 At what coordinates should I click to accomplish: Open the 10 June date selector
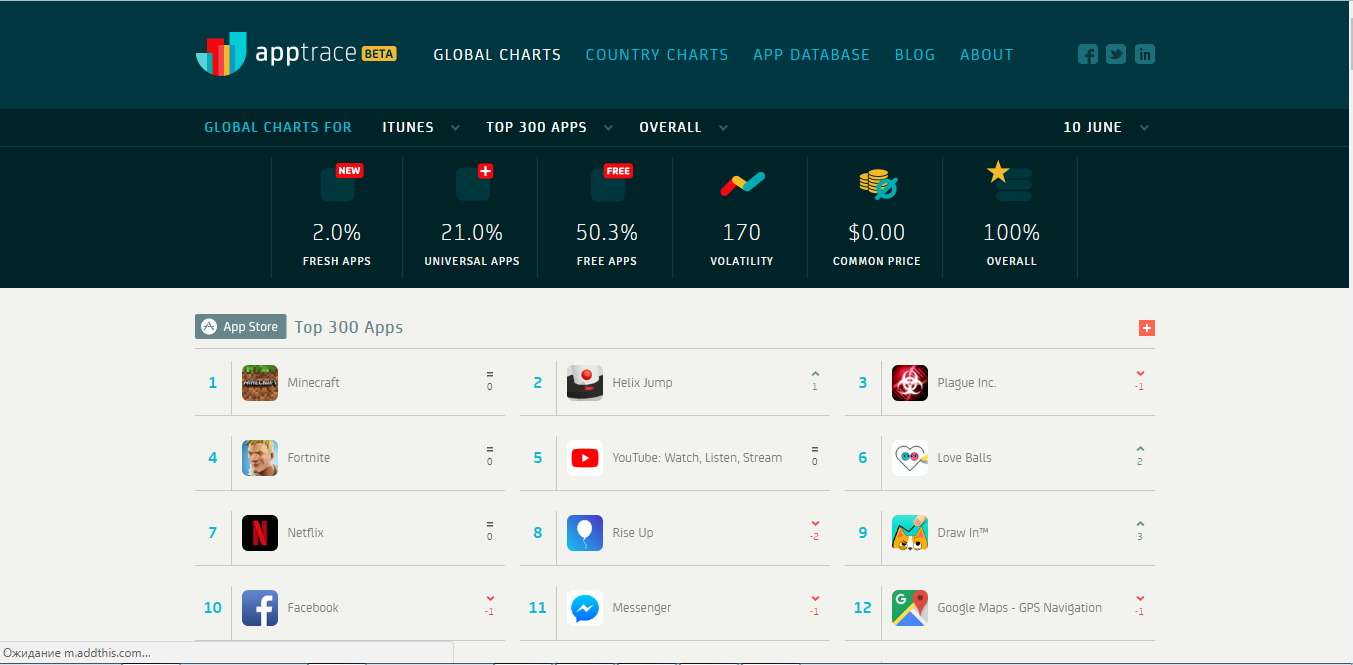(1094, 127)
